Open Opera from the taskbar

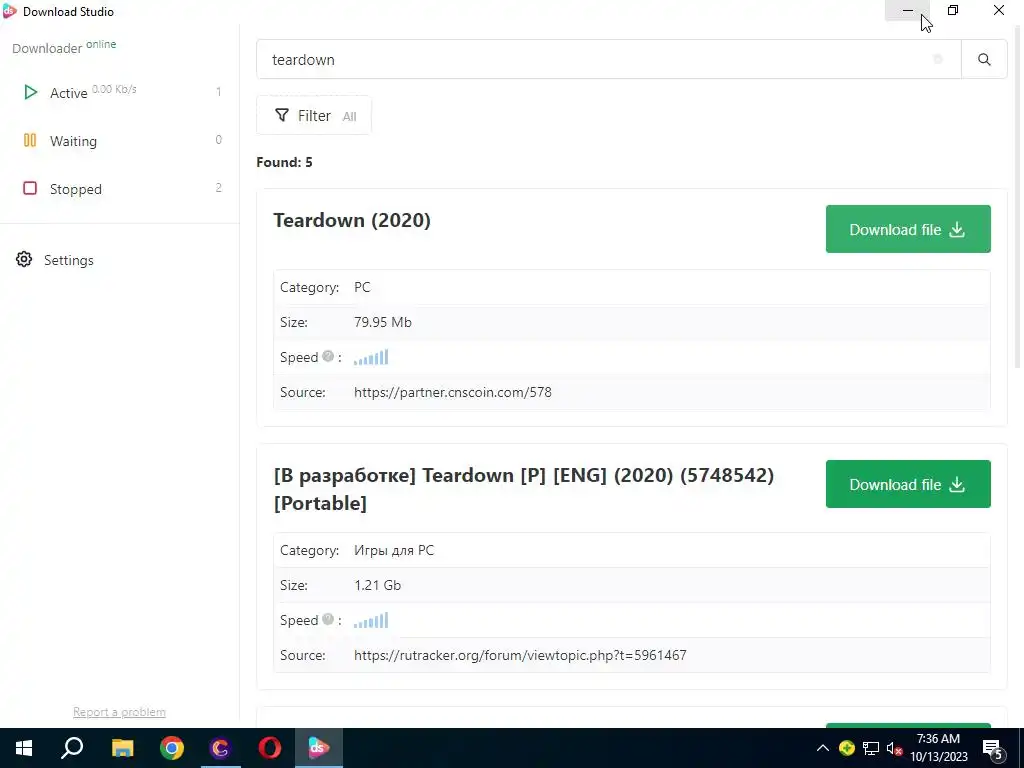[x=270, y=748]
